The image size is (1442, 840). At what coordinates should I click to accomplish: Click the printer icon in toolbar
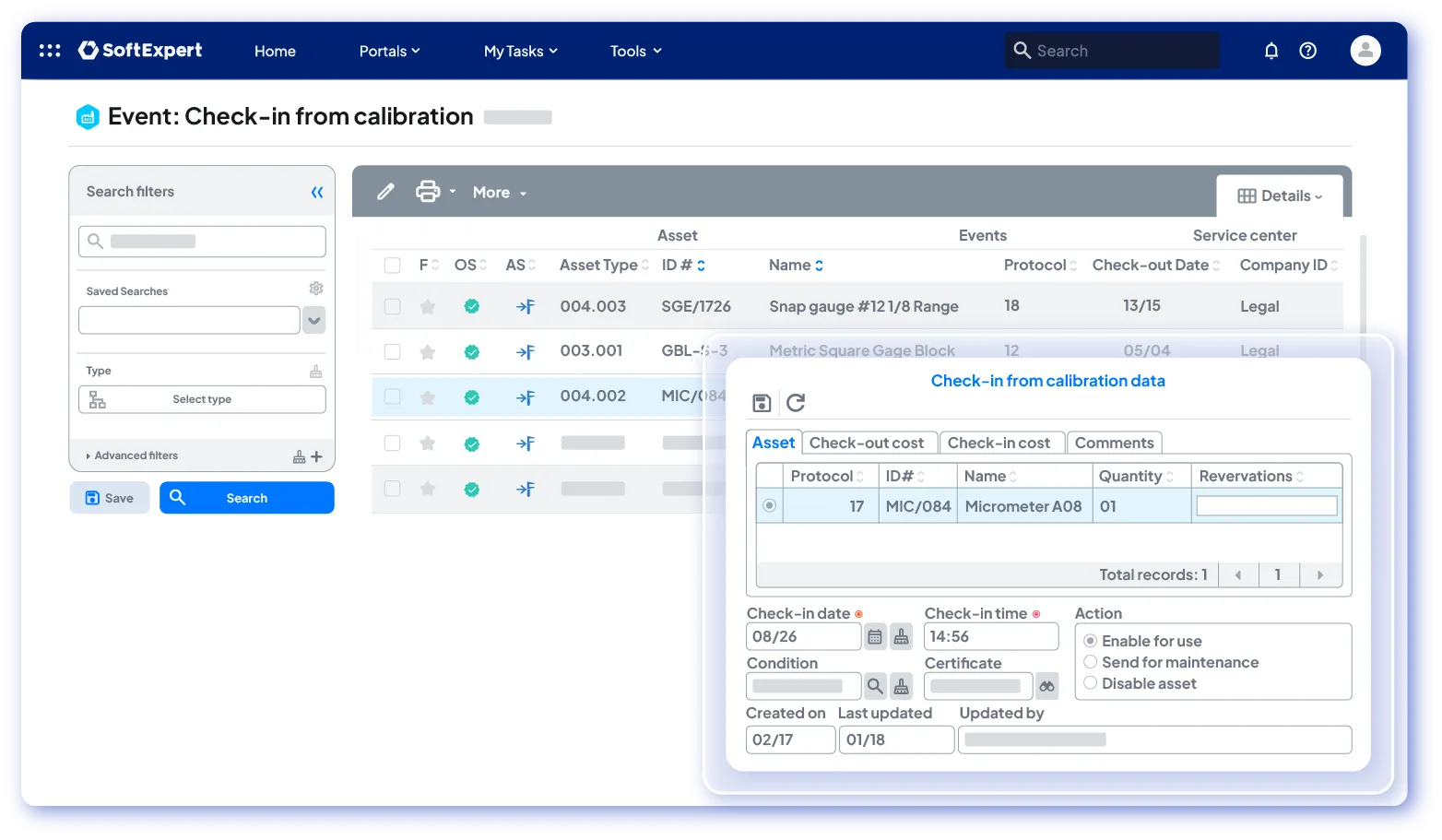click(x=428, y=192)
